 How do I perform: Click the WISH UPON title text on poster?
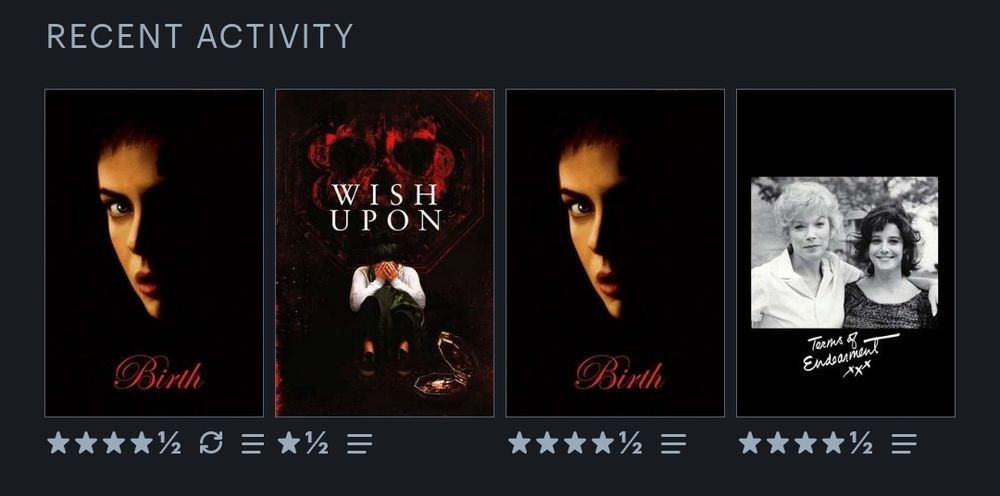coord(386,208)
